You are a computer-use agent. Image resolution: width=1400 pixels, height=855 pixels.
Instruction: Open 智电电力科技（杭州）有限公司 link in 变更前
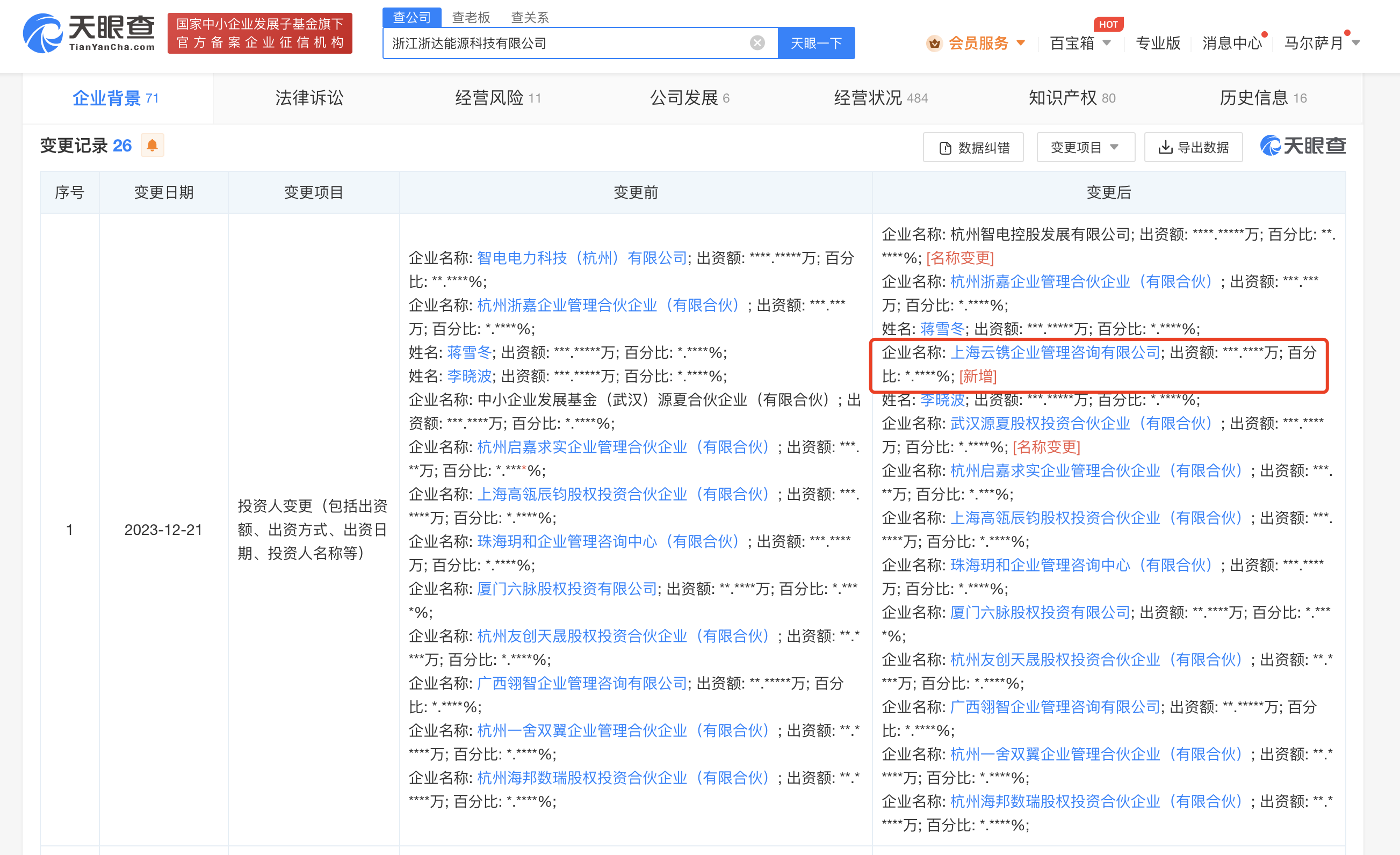pyautogui.click(x=582, y=258)
